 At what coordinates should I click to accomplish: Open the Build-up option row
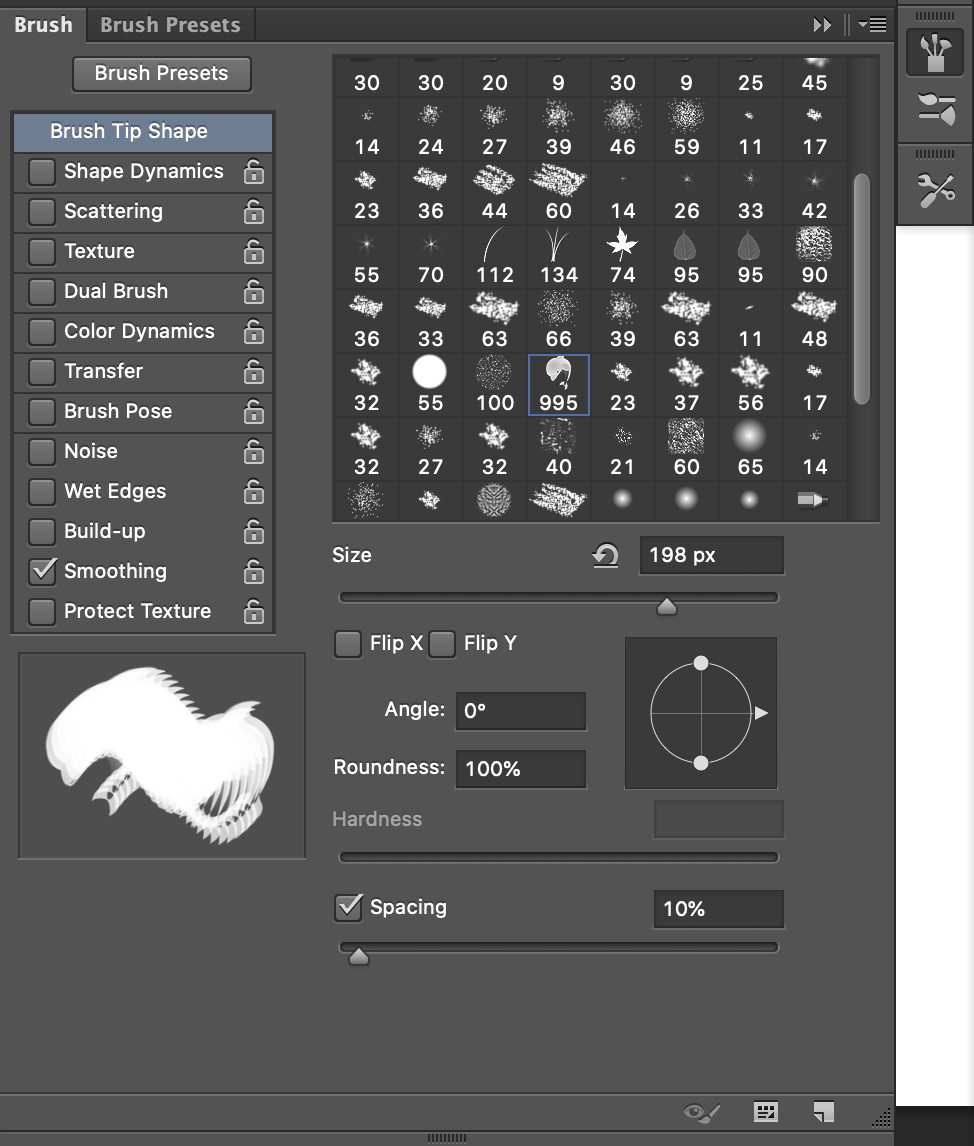pos(143,531)
